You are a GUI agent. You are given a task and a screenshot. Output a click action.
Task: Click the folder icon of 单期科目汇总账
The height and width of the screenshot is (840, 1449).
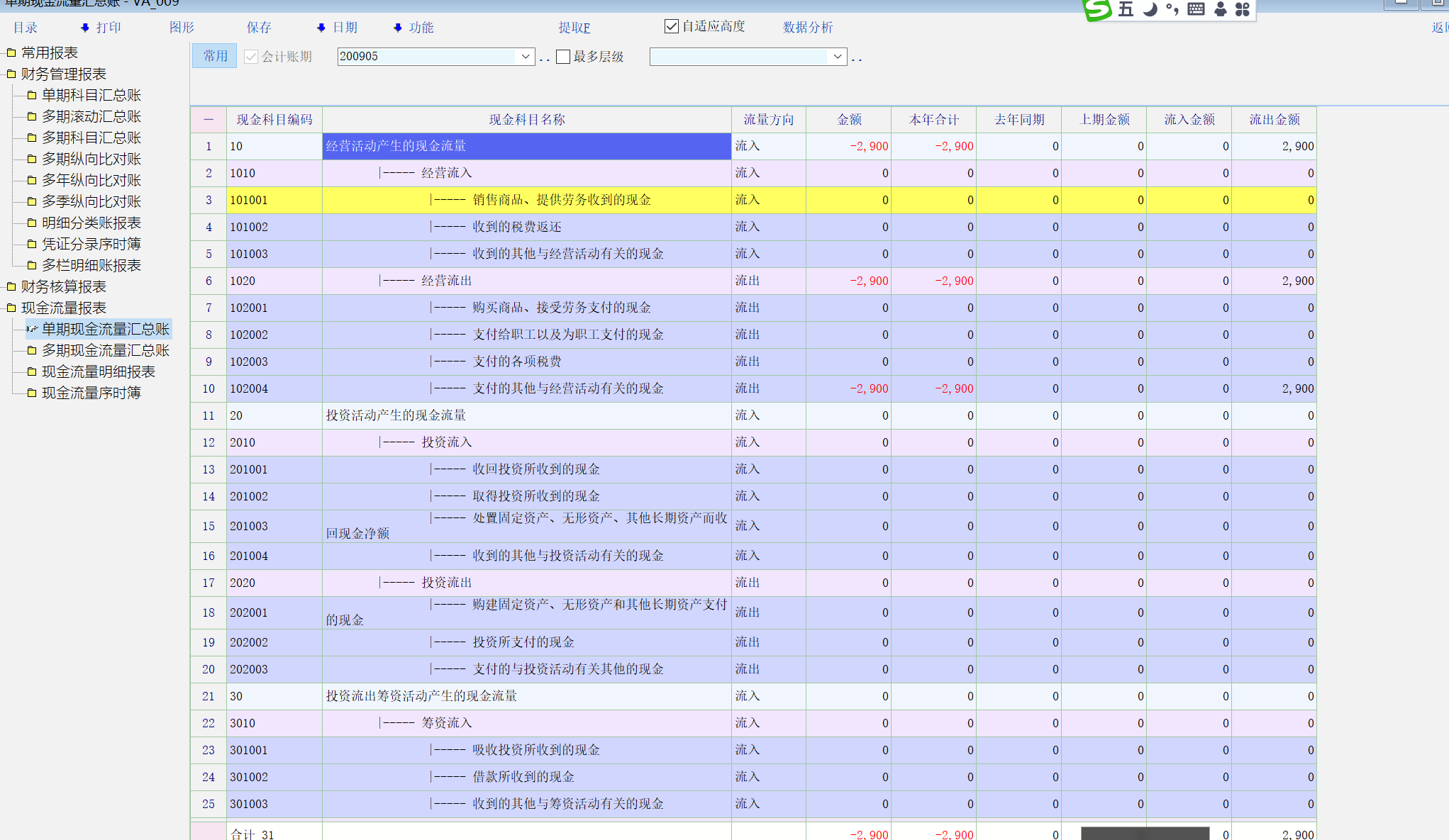click(32, 95)
